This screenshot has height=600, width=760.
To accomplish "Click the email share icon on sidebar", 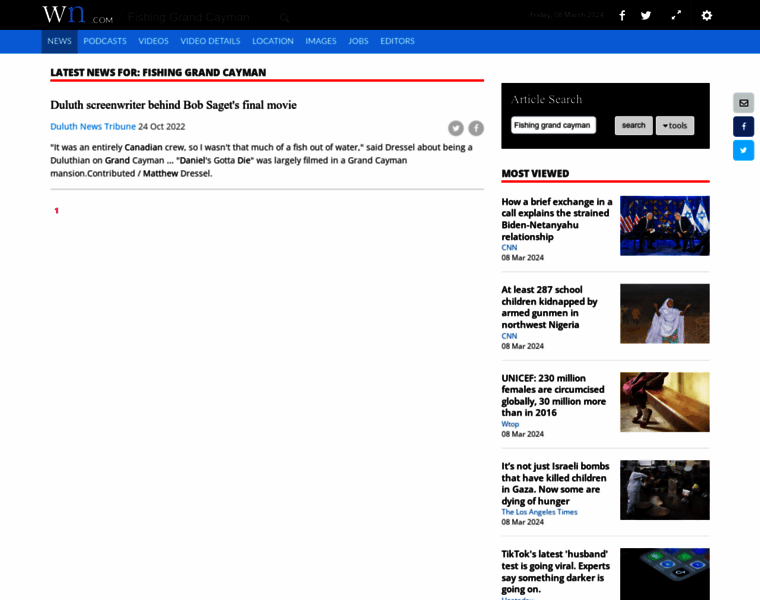I will [743, 103].
